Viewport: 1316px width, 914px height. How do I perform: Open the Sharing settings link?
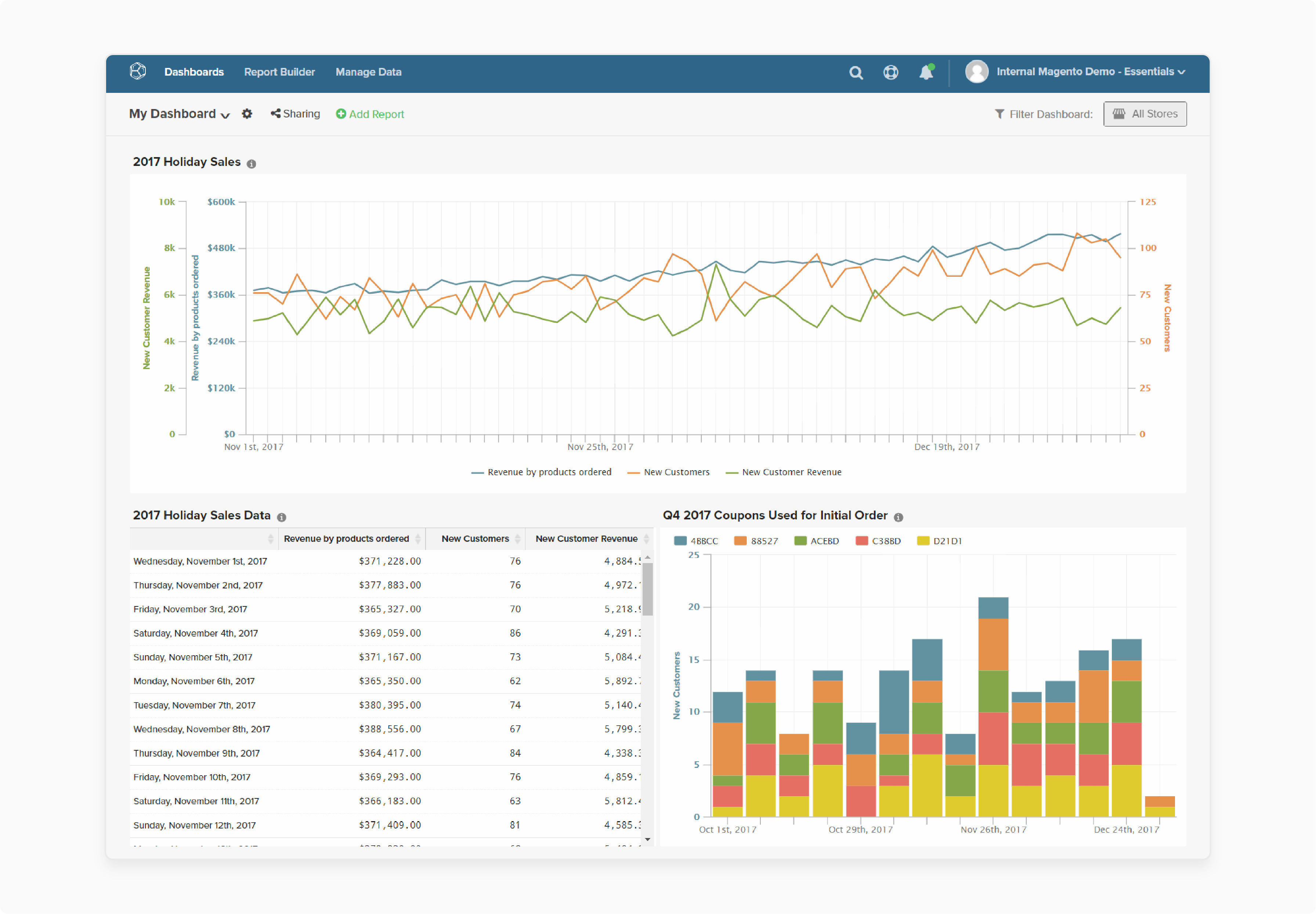pos(296,113)
